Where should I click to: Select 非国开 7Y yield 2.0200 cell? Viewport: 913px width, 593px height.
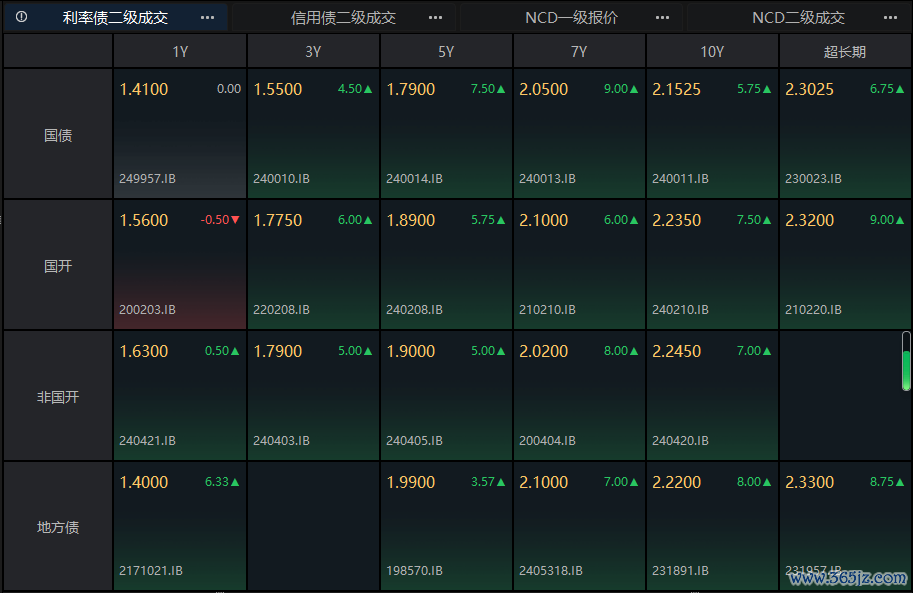click(x=579, y=396)
